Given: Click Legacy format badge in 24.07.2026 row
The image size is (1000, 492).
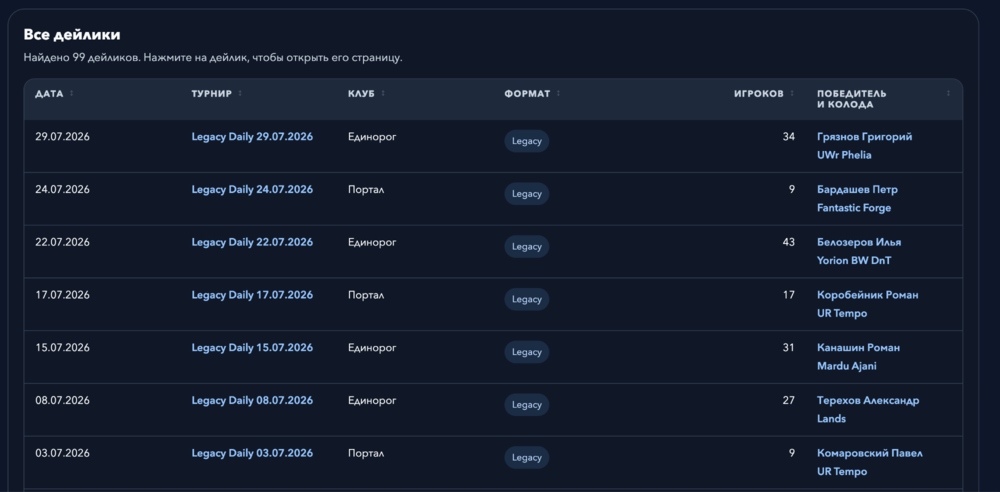Looking at the screenshot, I should point(527,194).
